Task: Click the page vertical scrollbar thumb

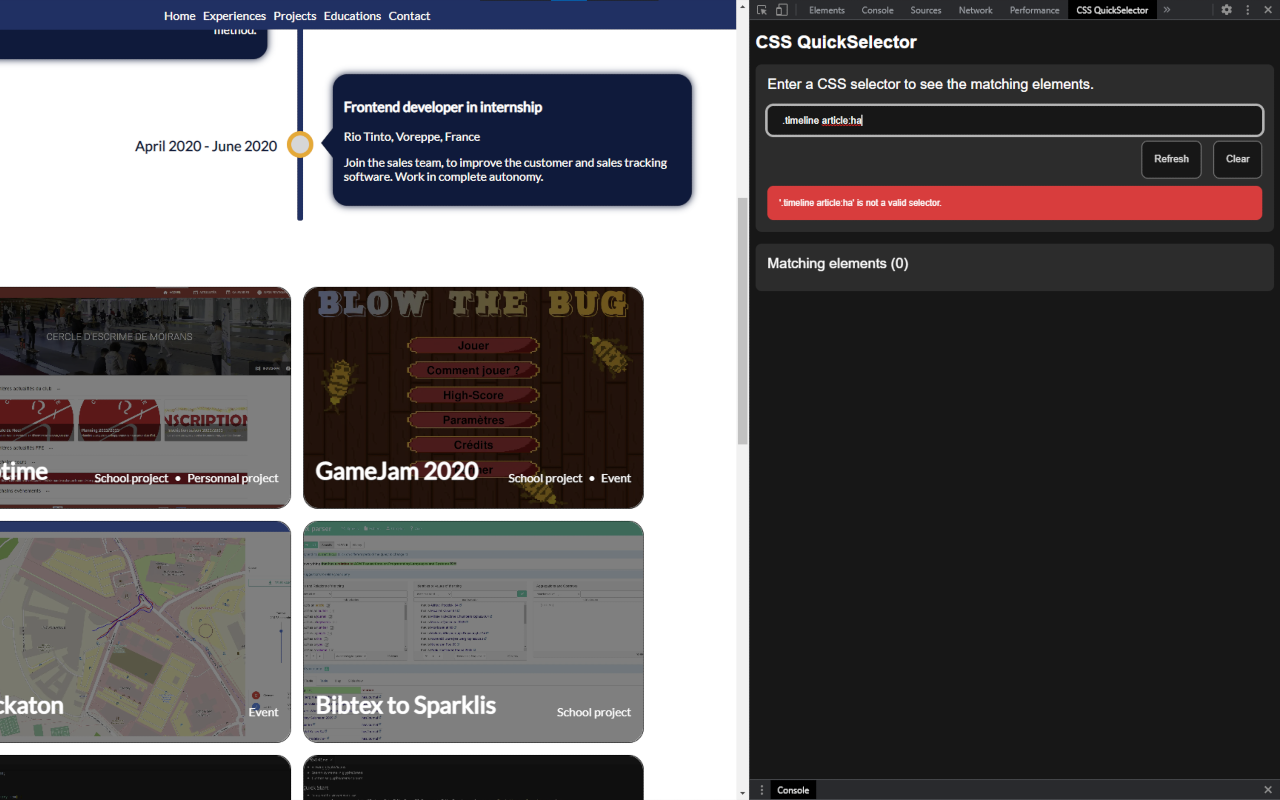Action: [x=742, y=320]
